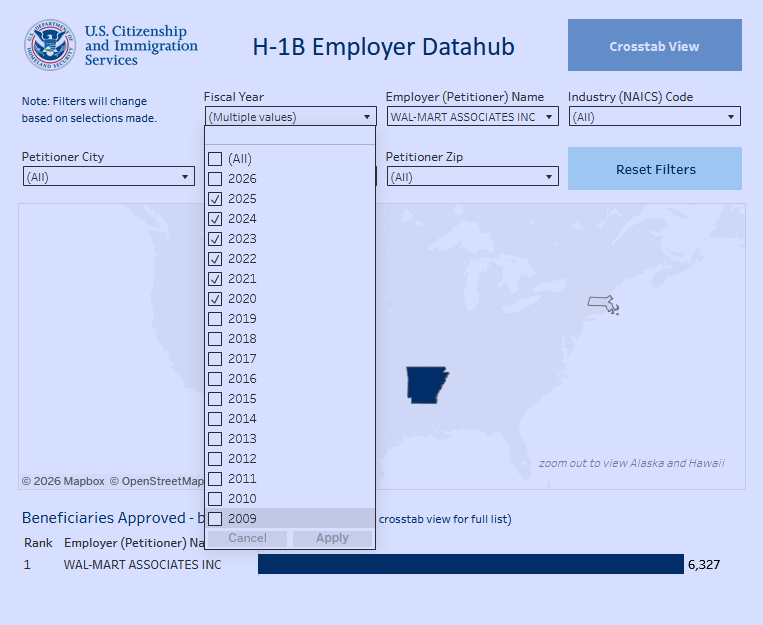Check the highlighted 2009 fiscal year entry
The image size is (763, 625).
click(x=215, y=518)
